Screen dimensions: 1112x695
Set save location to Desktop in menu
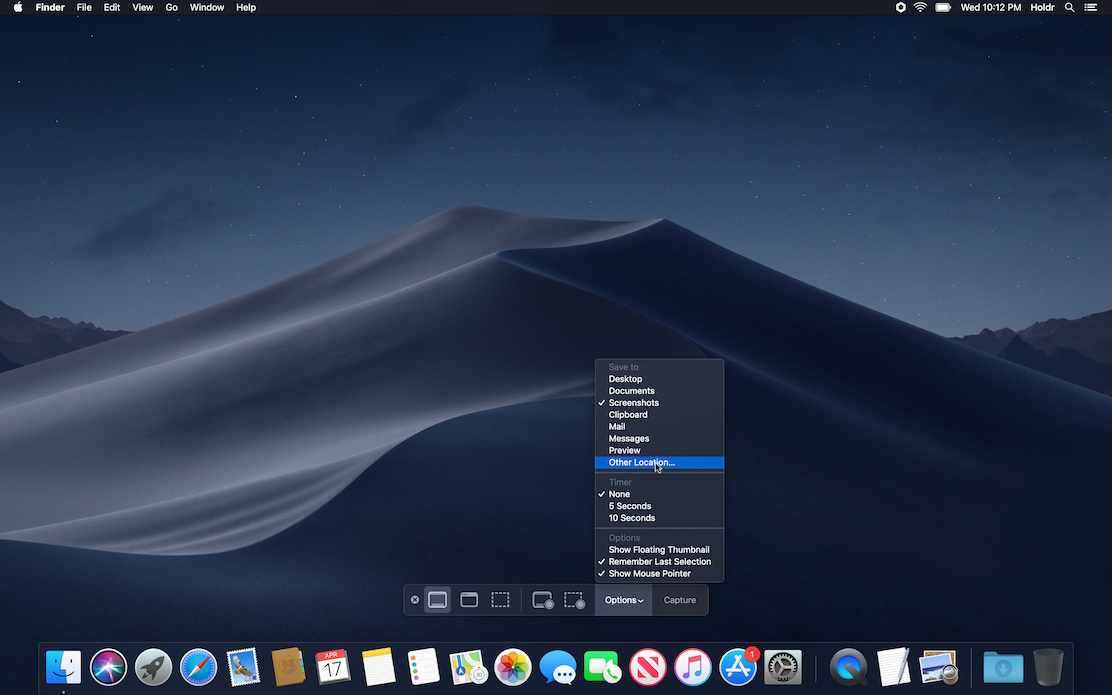(660, 379)
